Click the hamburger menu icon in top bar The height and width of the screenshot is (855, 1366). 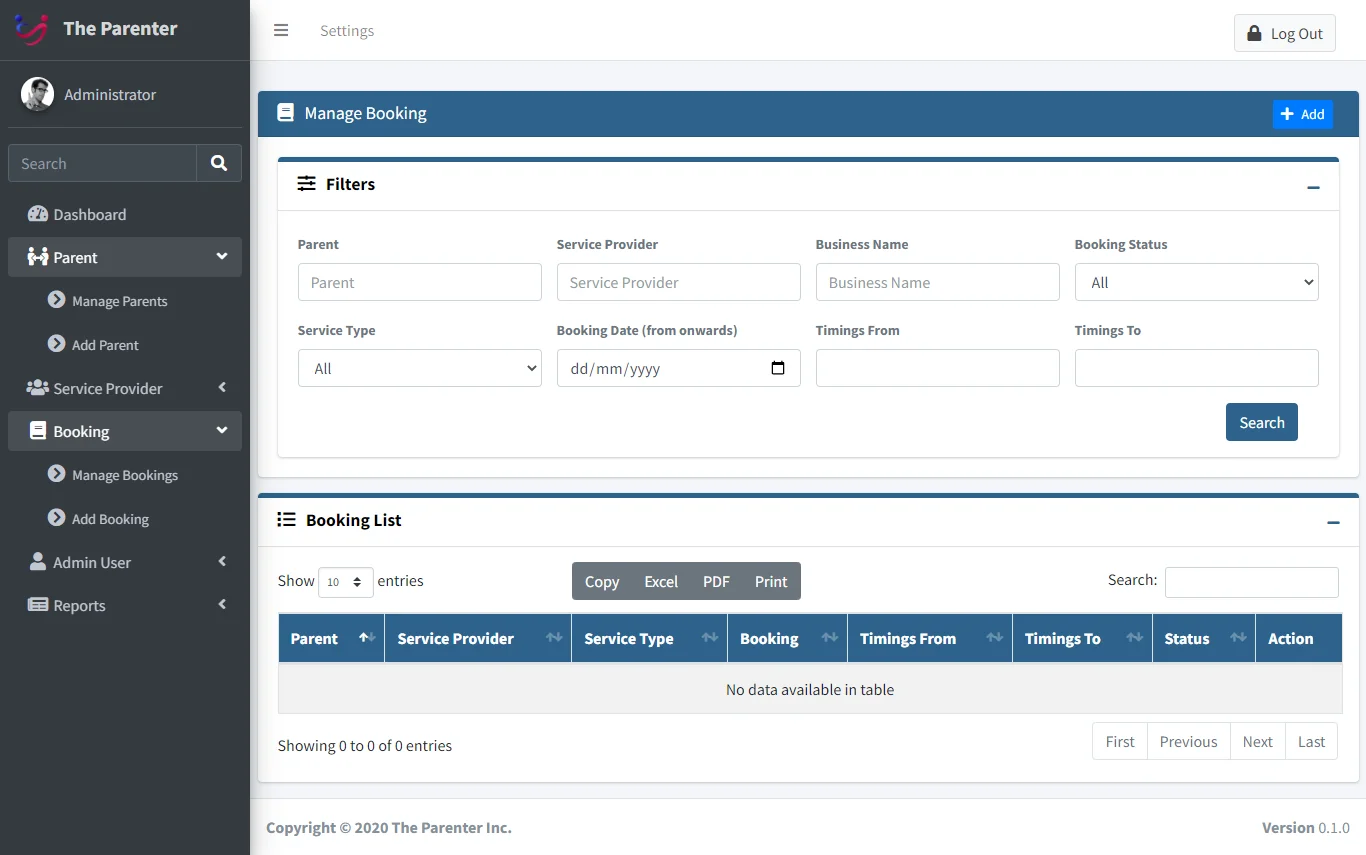(281, 31)
